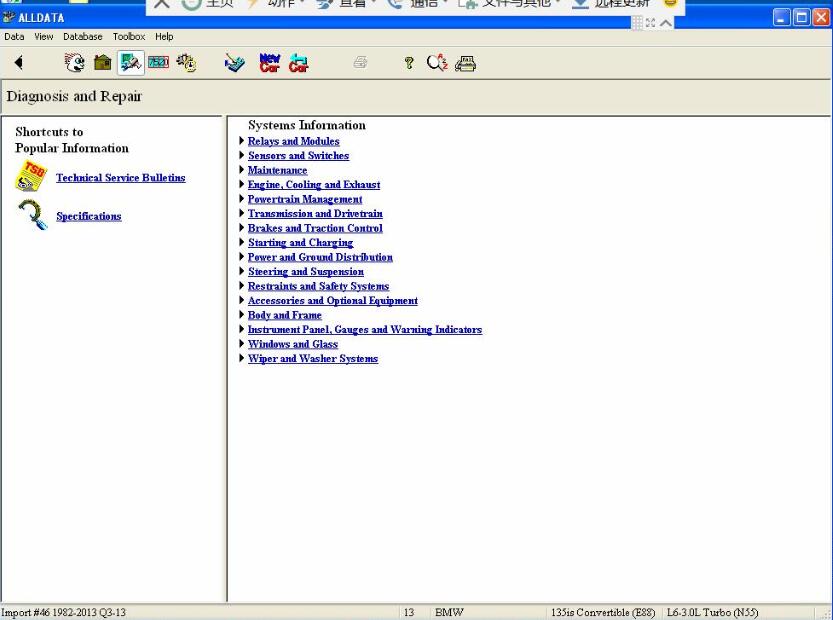Expand the Body and Frame arrow
The height and width of the screenshot is (620, 833).
(242, 315)
